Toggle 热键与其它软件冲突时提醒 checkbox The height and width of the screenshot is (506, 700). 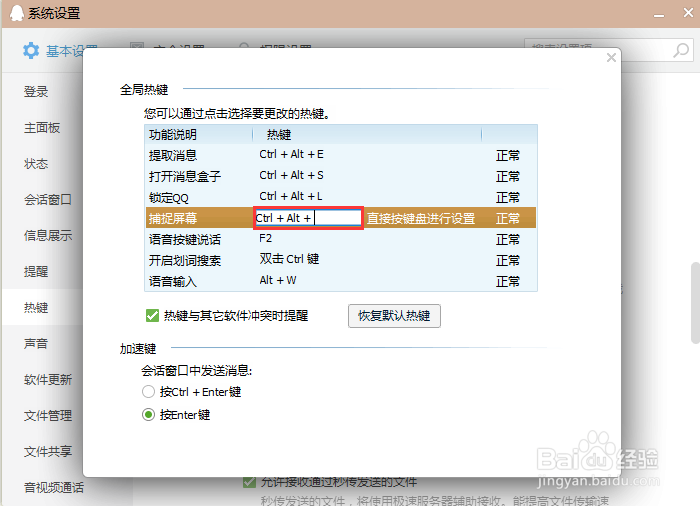(x=152, y=316)
